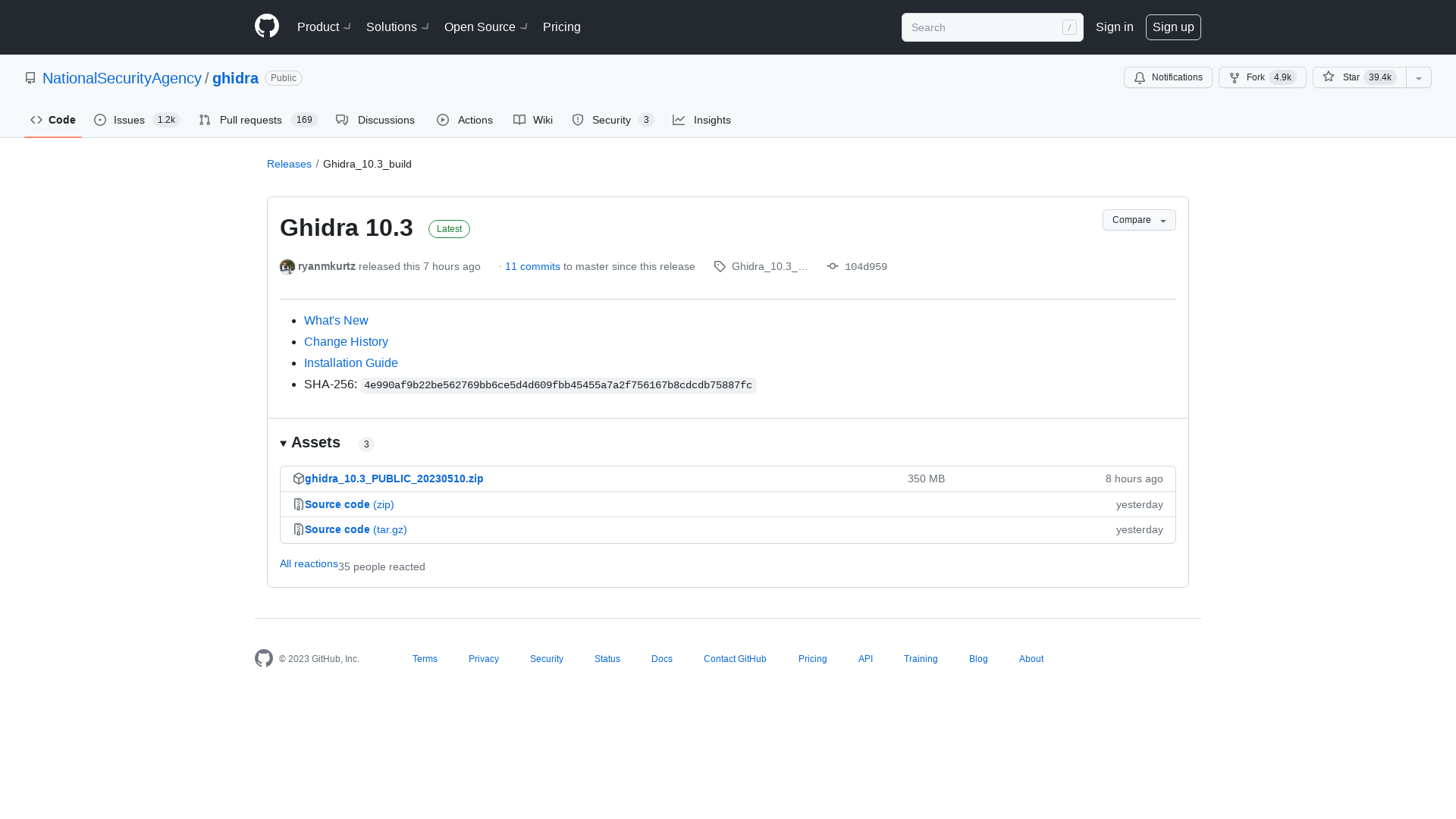Open the Contact GitHub footer link
This screenshot has width=1456, height=819.
pos(735,659)
